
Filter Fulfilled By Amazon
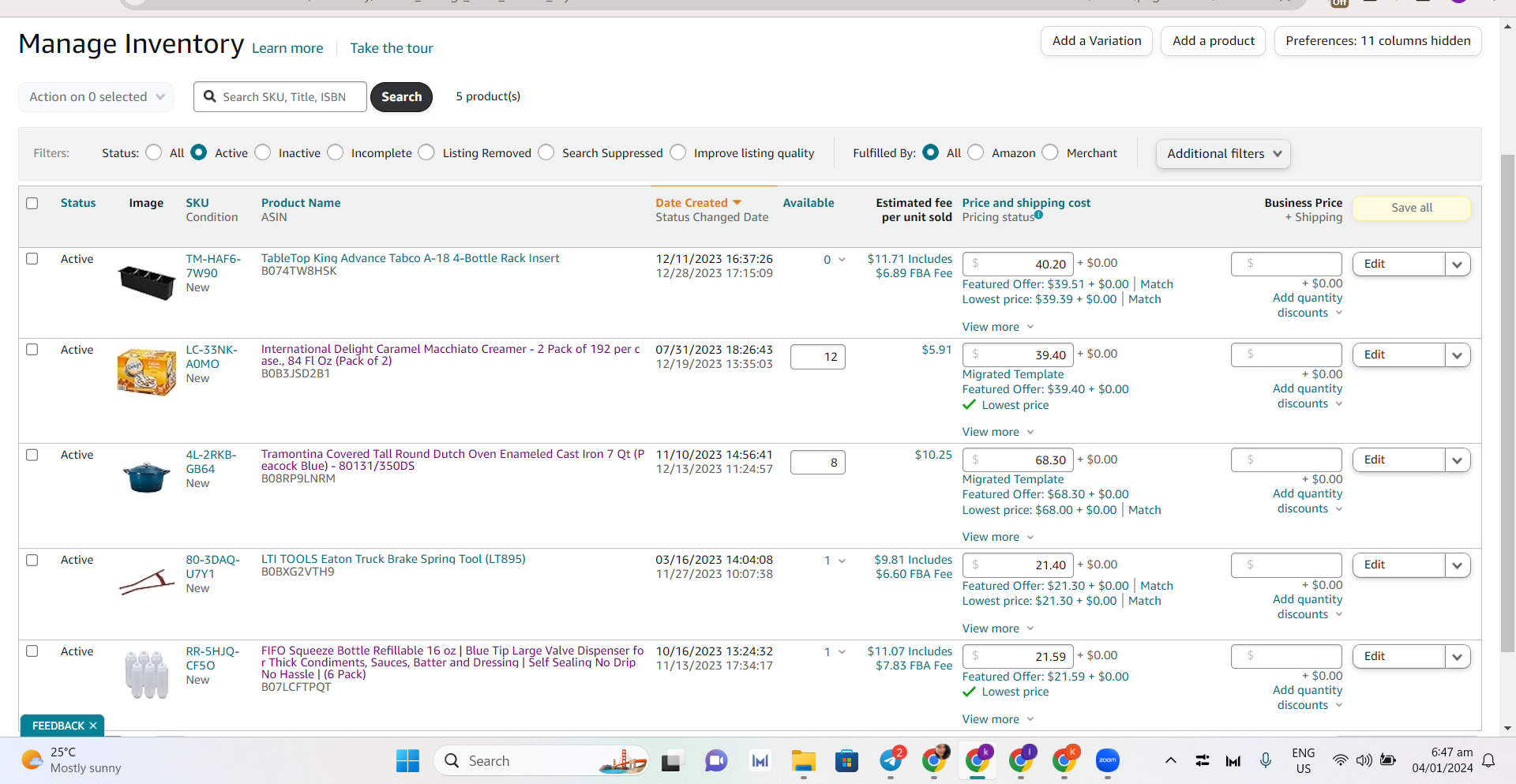976,152
